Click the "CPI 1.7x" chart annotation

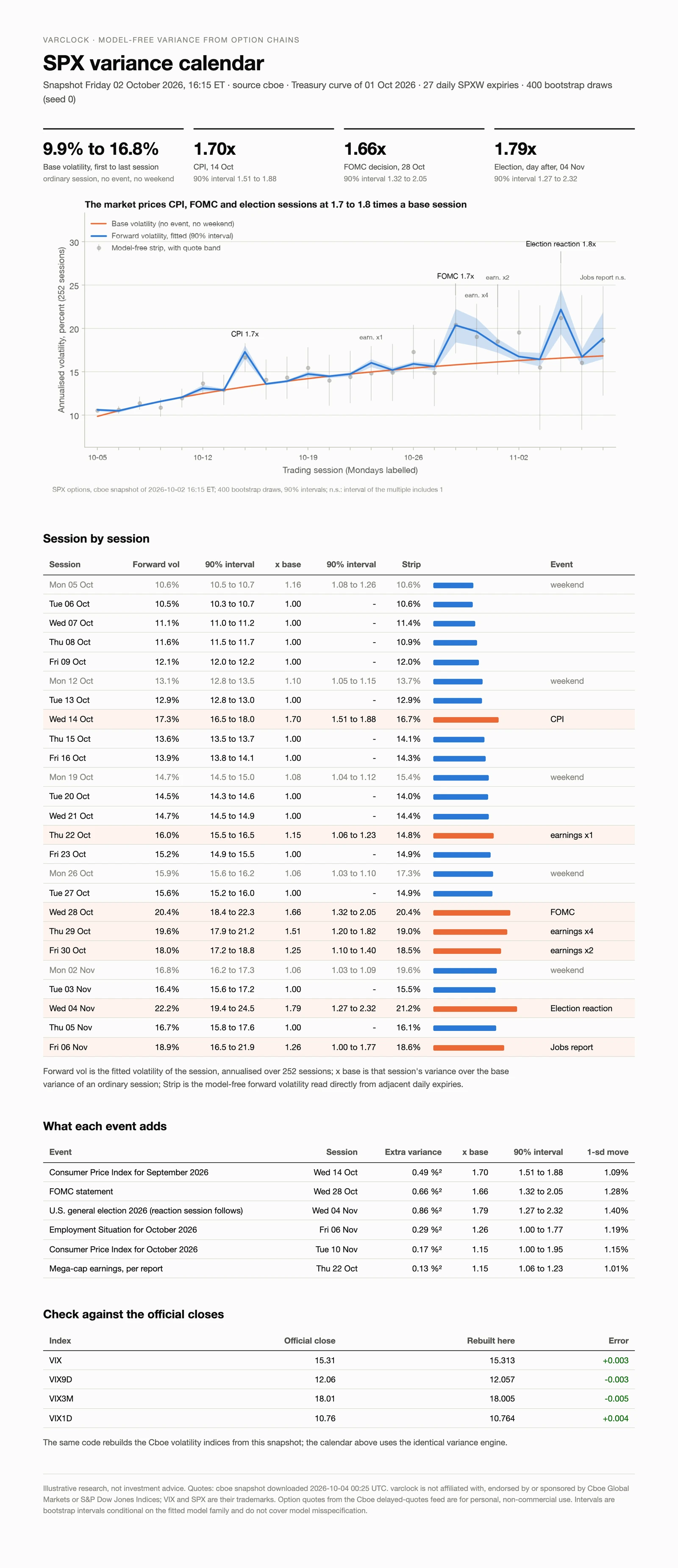245,334
